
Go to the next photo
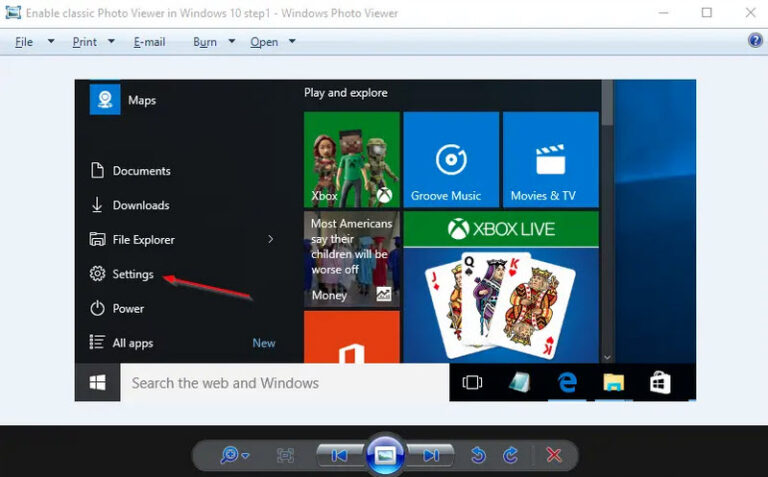430,455
